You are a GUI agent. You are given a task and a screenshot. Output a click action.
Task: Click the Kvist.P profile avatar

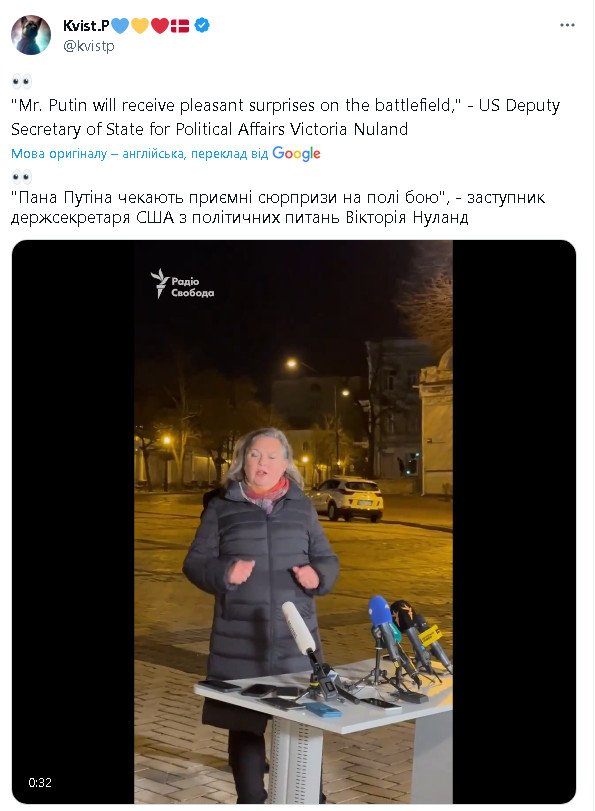(31, 35)
